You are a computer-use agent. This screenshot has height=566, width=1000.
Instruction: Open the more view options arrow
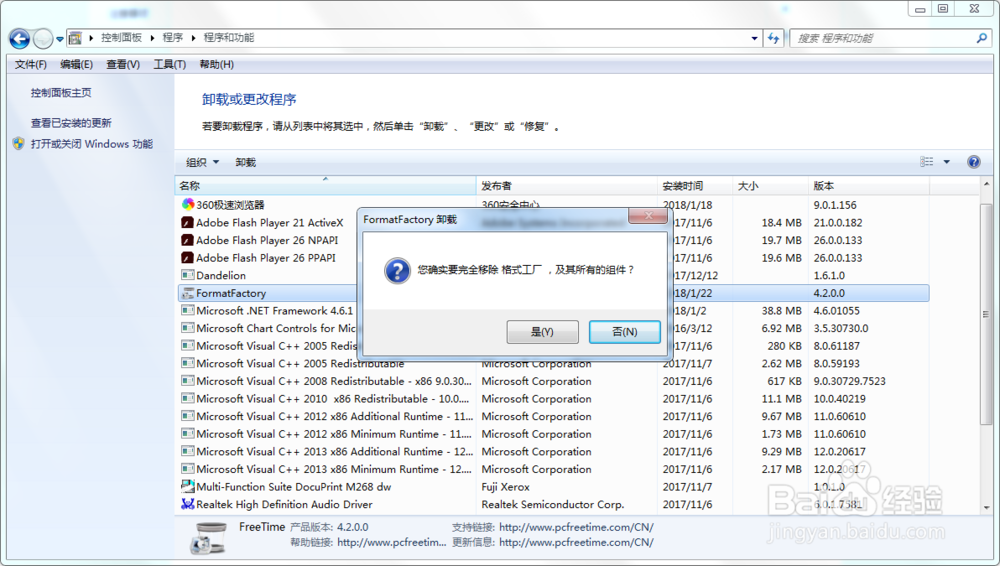[x=946, y=162]
